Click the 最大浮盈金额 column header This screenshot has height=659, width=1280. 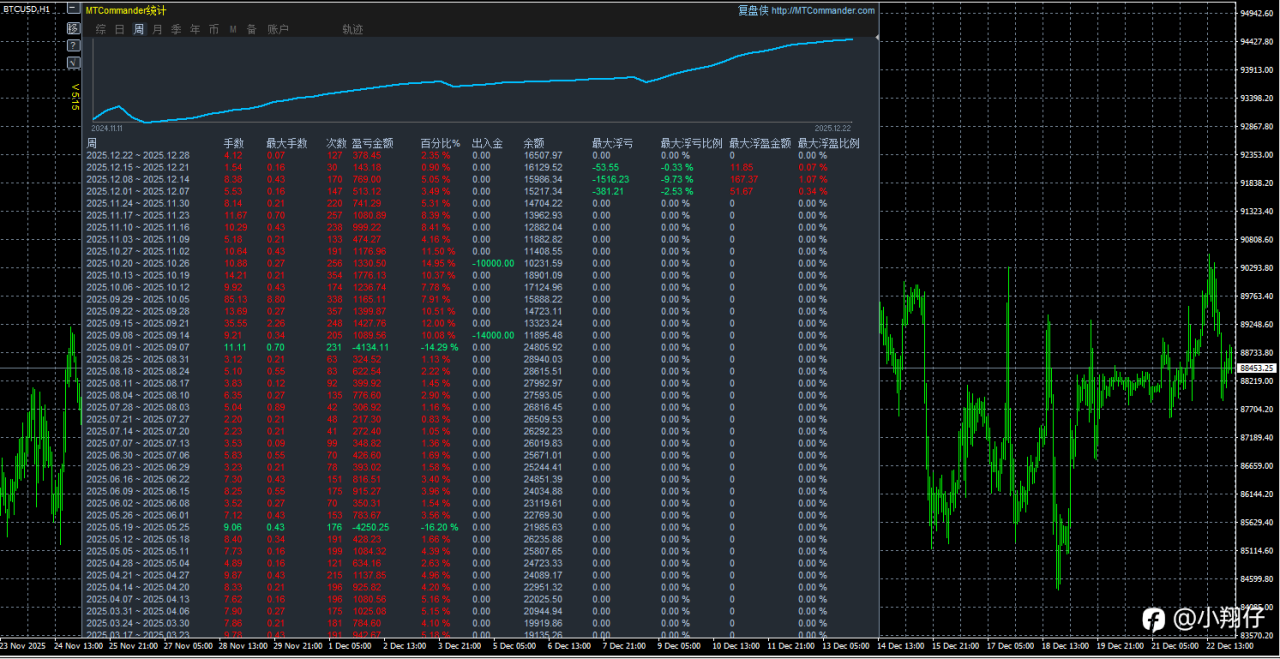point(760,144)
